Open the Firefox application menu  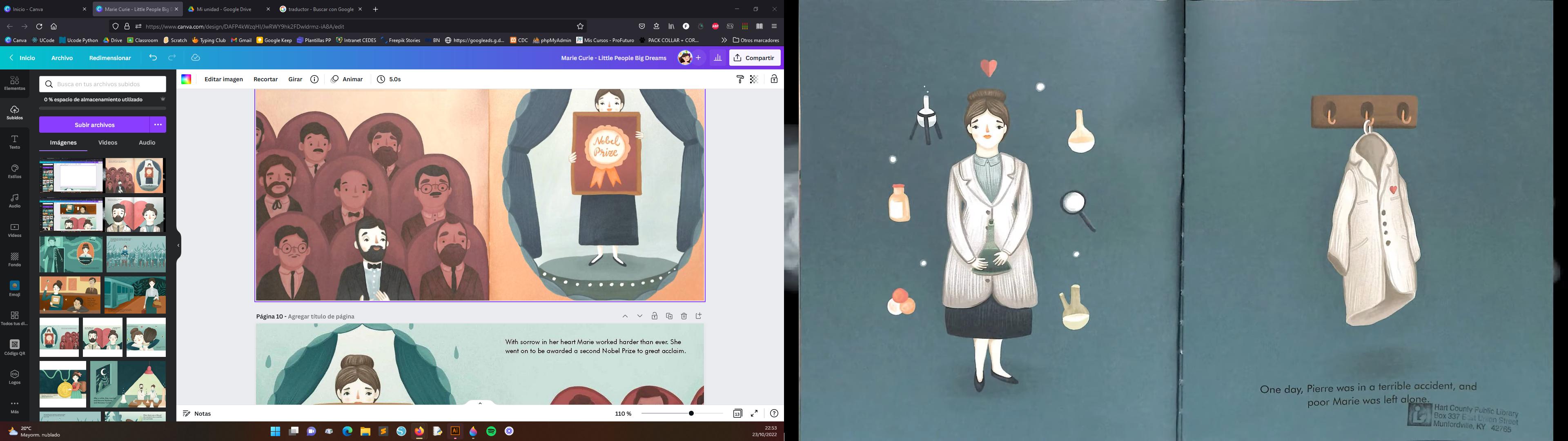(x=774, y=26)
